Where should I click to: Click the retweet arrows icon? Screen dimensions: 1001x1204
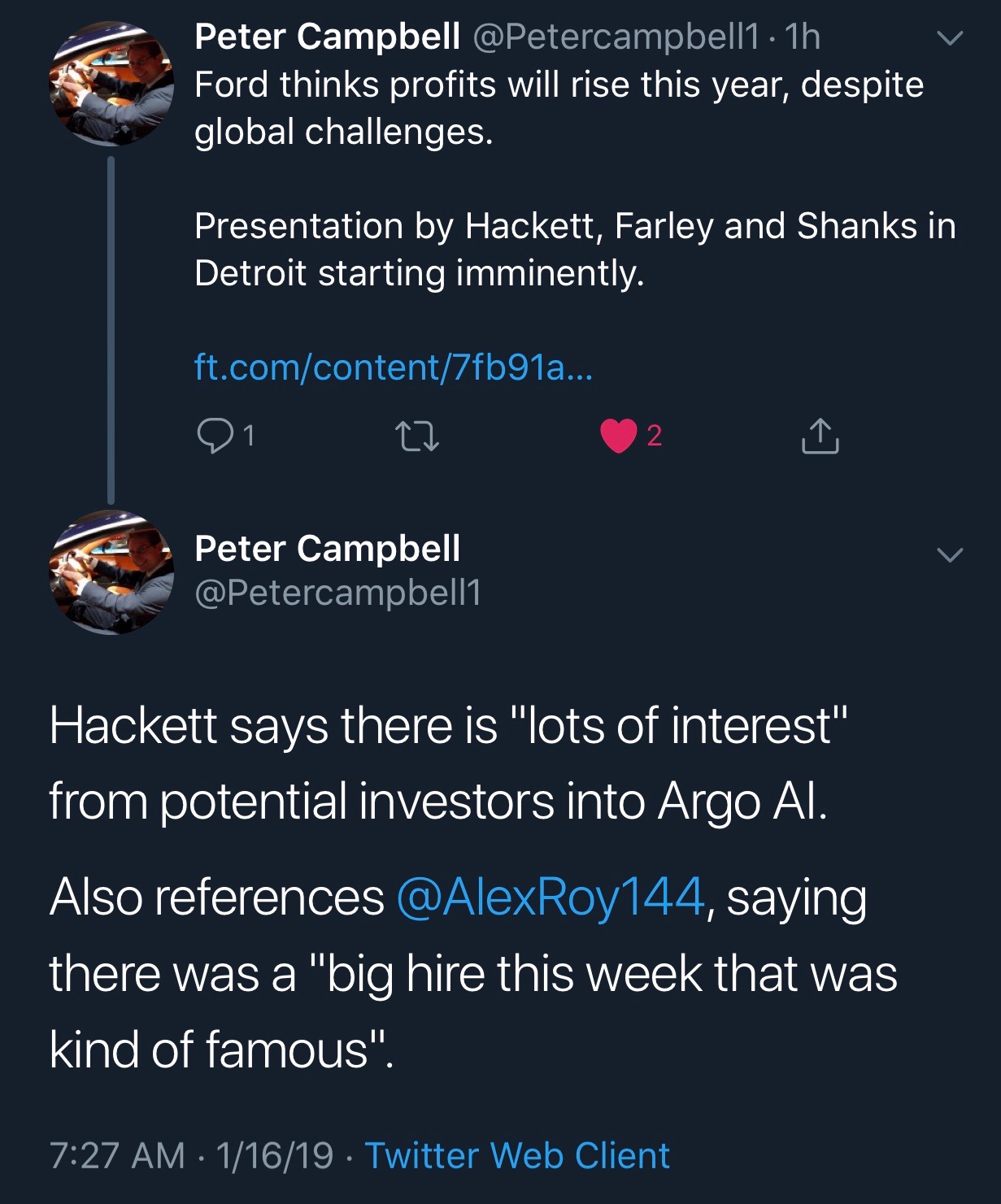click(x=417, y=436)
